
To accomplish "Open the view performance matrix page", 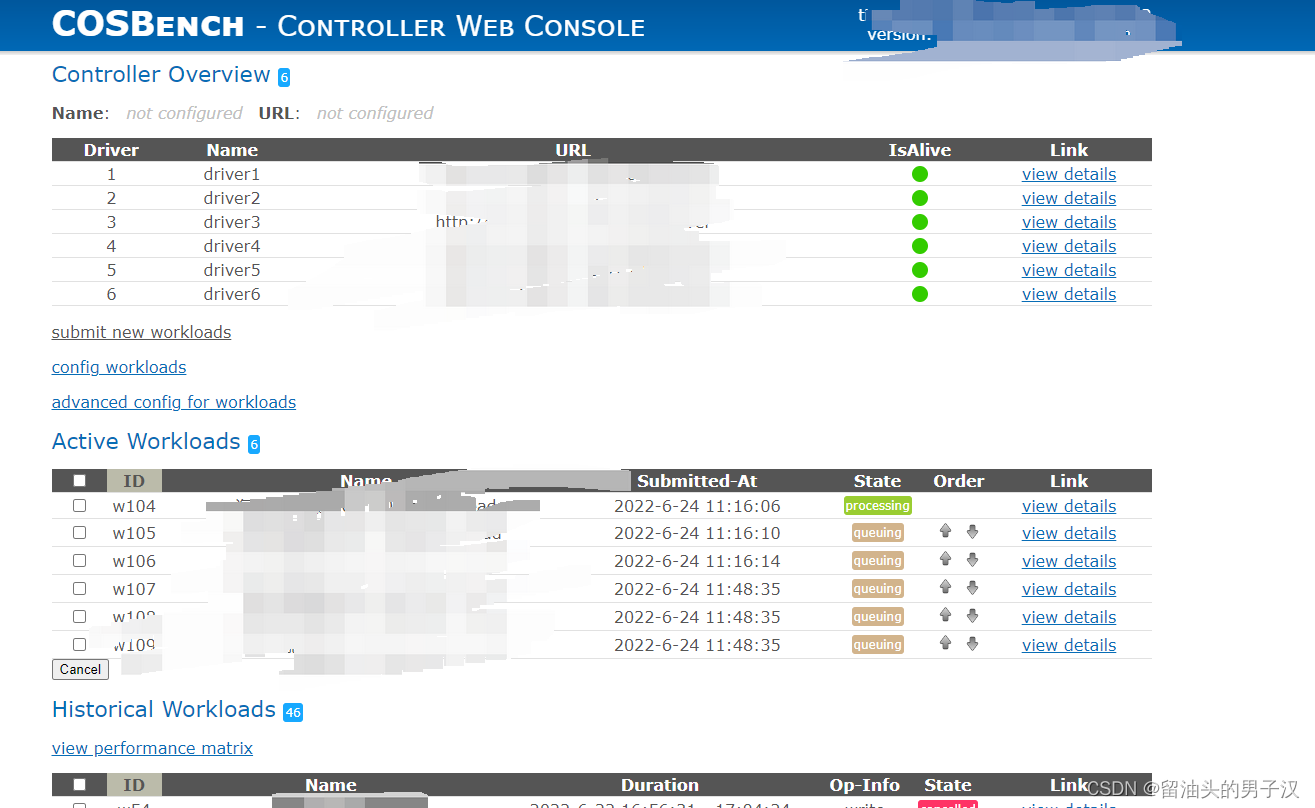I will coord(152,747).
